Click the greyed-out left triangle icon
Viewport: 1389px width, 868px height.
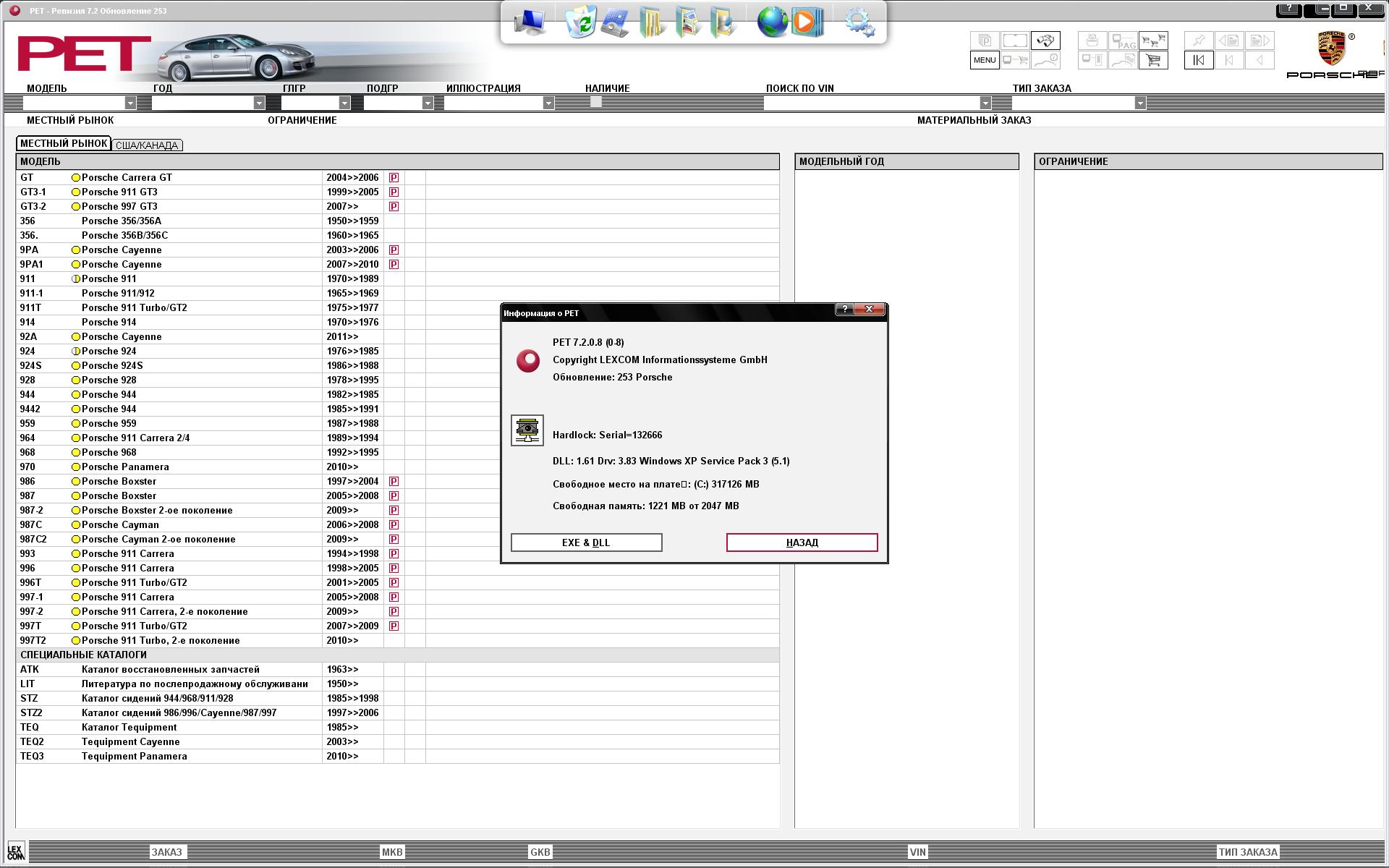click(1260, 60)
